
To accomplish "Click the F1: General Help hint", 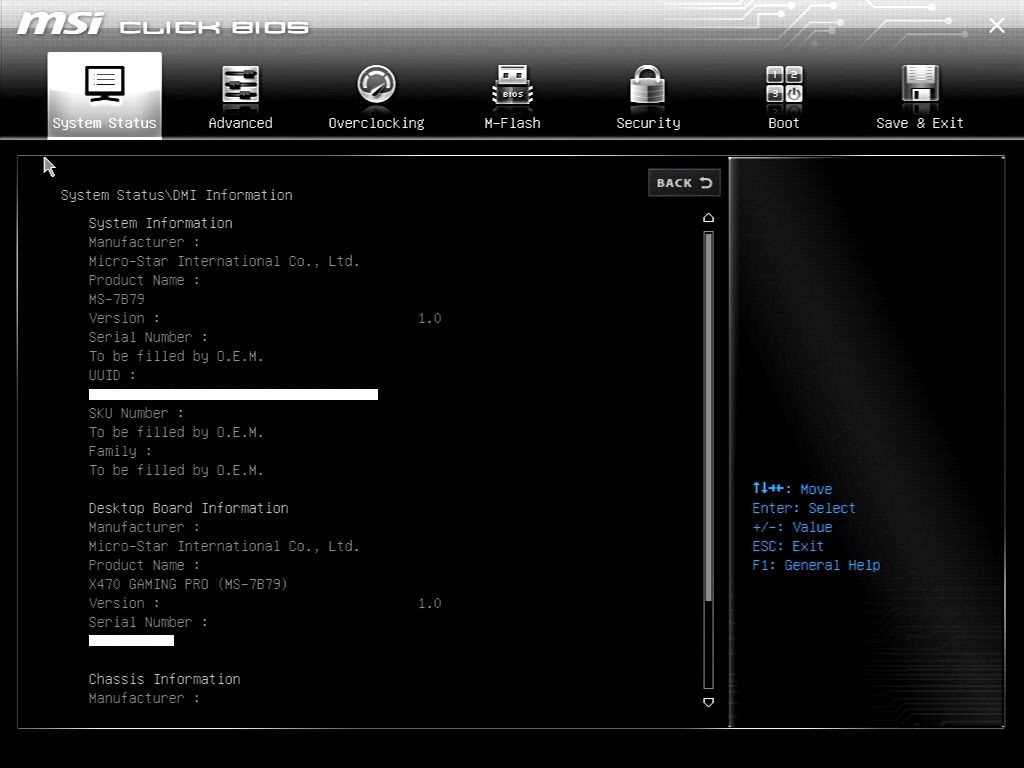I will point(816,565).
